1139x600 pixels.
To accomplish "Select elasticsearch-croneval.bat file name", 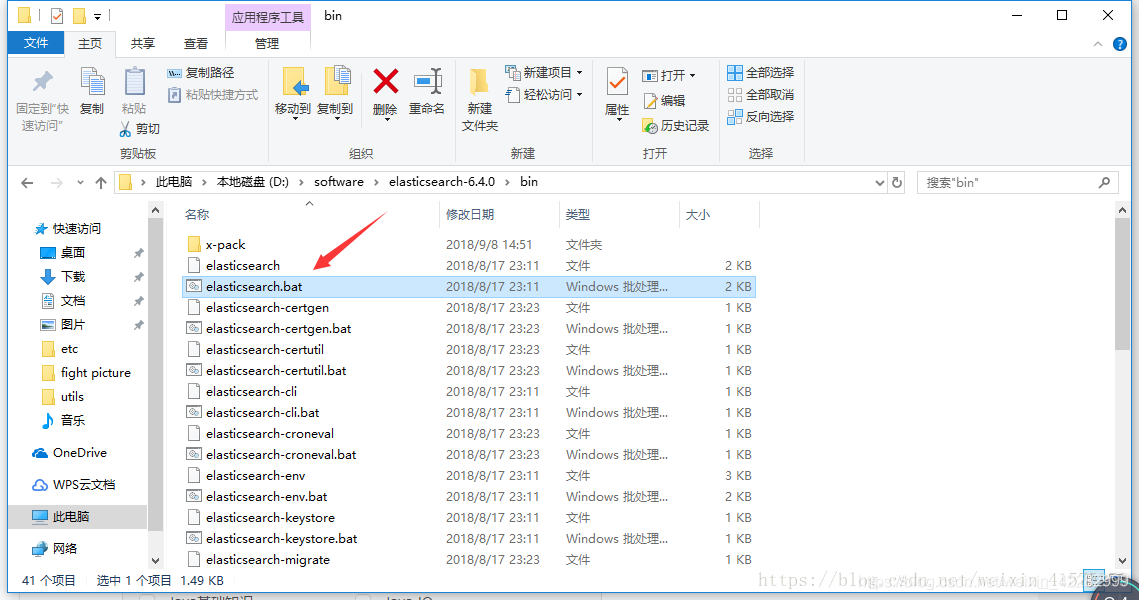I will pyautogui.click(x=281, y=455).
